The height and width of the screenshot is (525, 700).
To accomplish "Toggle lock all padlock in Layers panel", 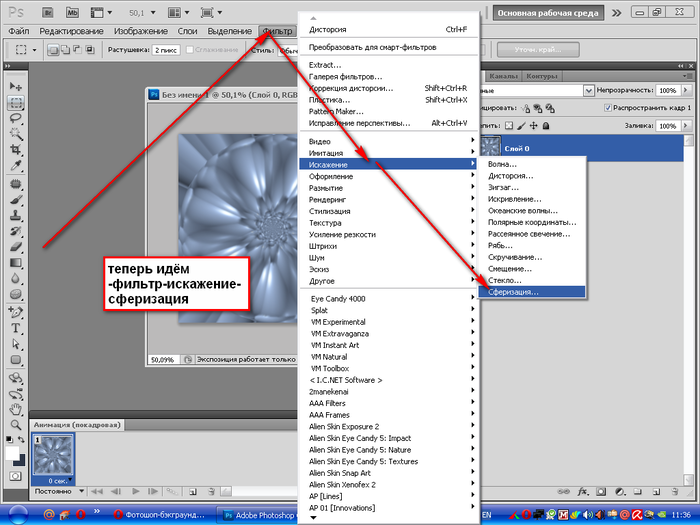I will 546,126.
